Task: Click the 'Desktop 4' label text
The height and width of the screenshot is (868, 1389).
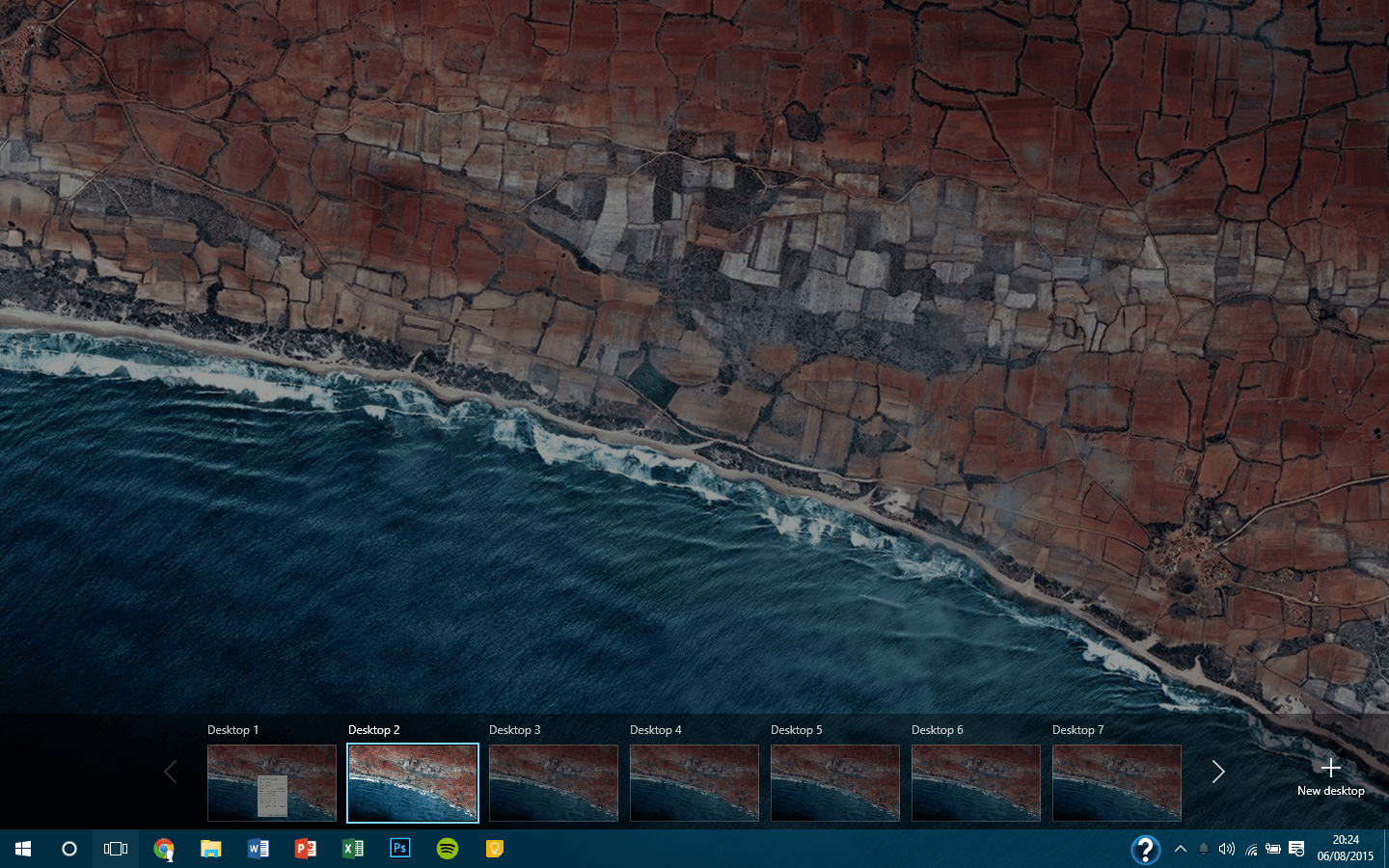Action: pos(656,730)
